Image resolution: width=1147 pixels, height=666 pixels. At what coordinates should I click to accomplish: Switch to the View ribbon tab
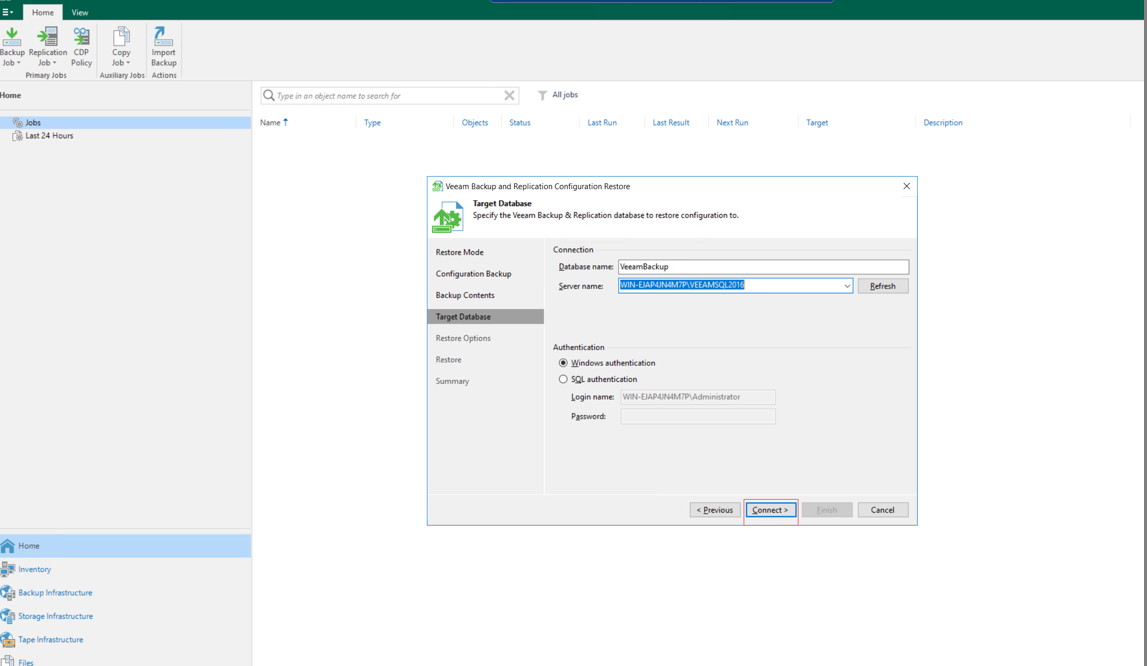(80, 12)
